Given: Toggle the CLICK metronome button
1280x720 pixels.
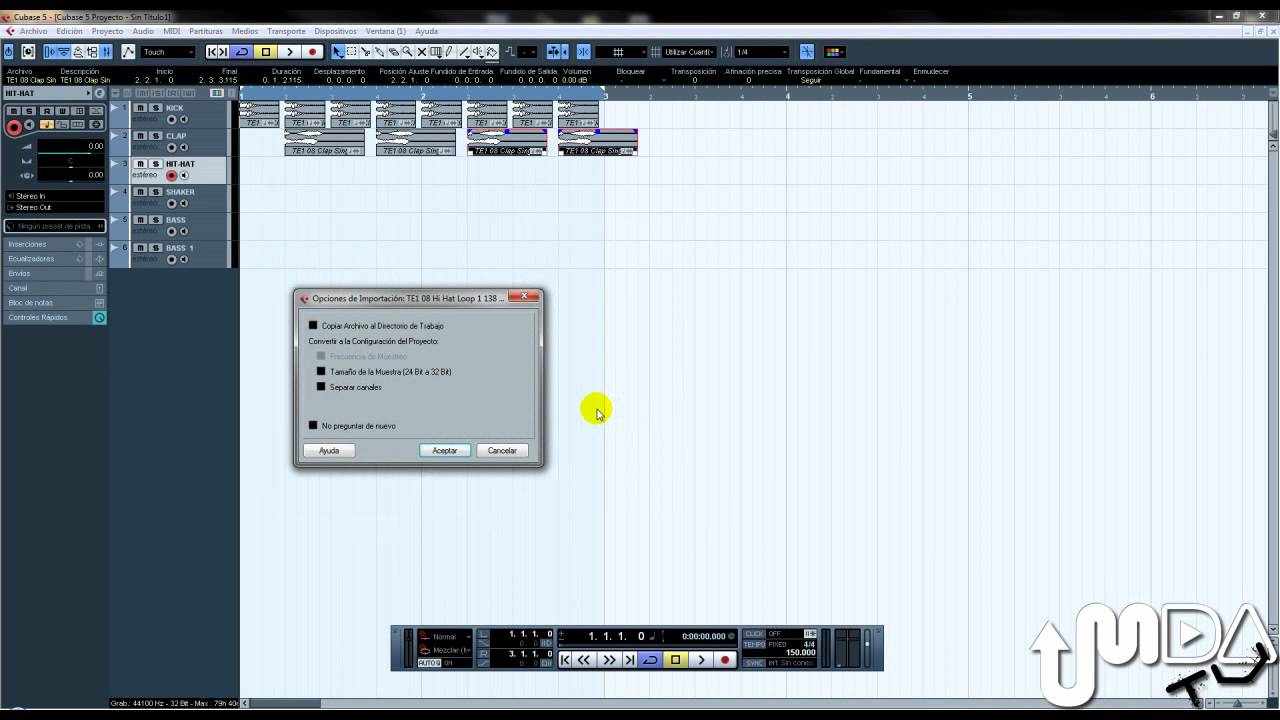Looking at the screenshot, I should tap(754, 634).
